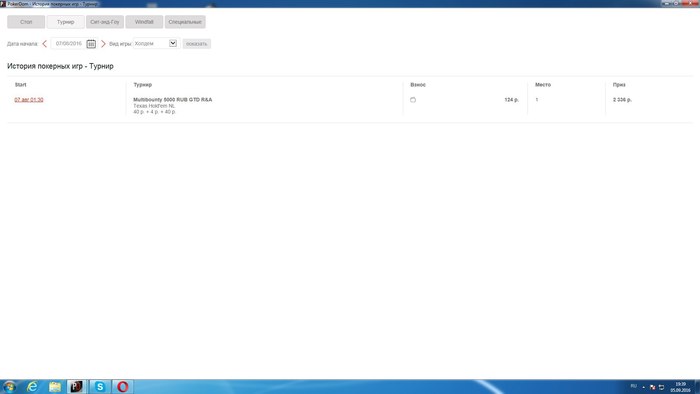Open Skype from the taskbar
This screenshot has width=700, height=394.
(100, 386)
